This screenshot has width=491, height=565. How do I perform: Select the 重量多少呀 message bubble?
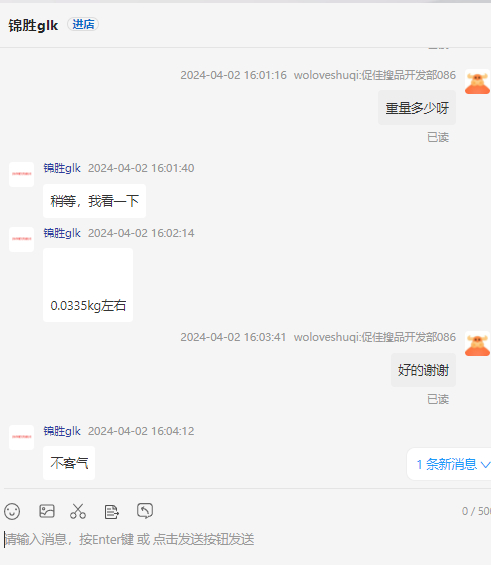click(417, 108)
